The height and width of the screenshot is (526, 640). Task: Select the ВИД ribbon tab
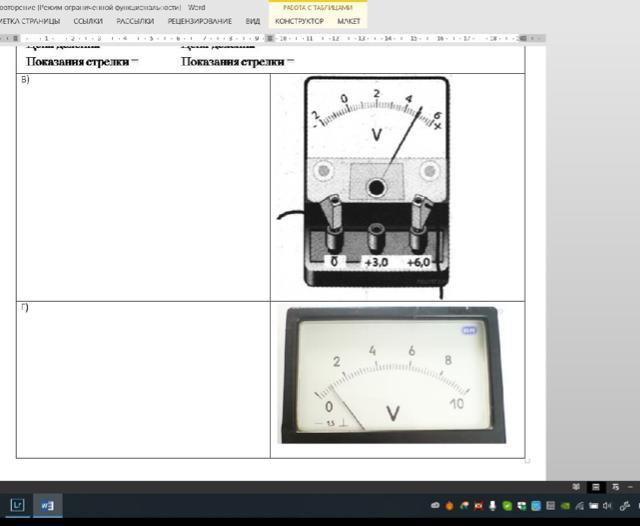tap(253, 20)
